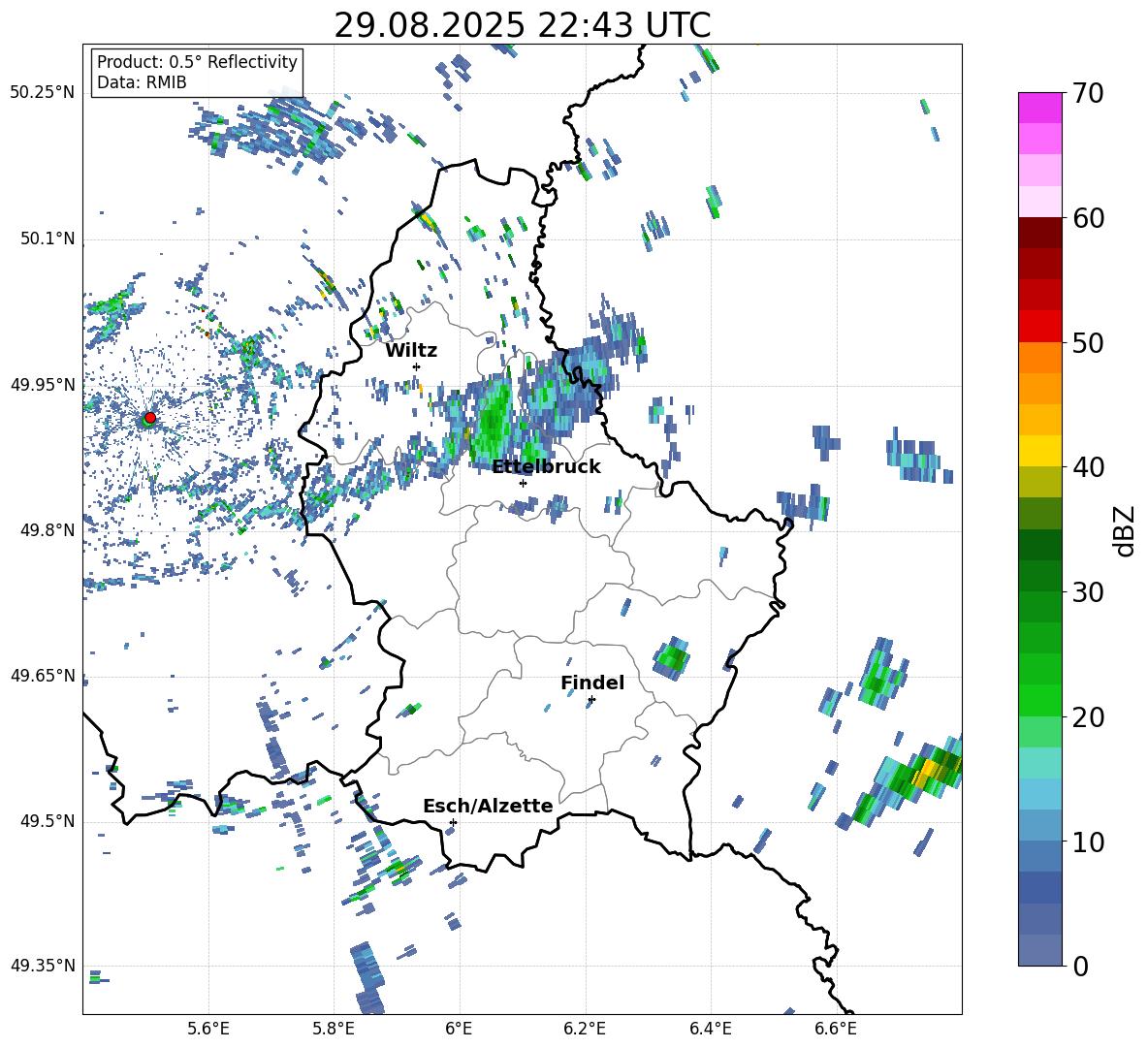The height and width of the screenshot is (1048, 1148).
Task: Click the Data: RMIB text
Action: (142, 82)
